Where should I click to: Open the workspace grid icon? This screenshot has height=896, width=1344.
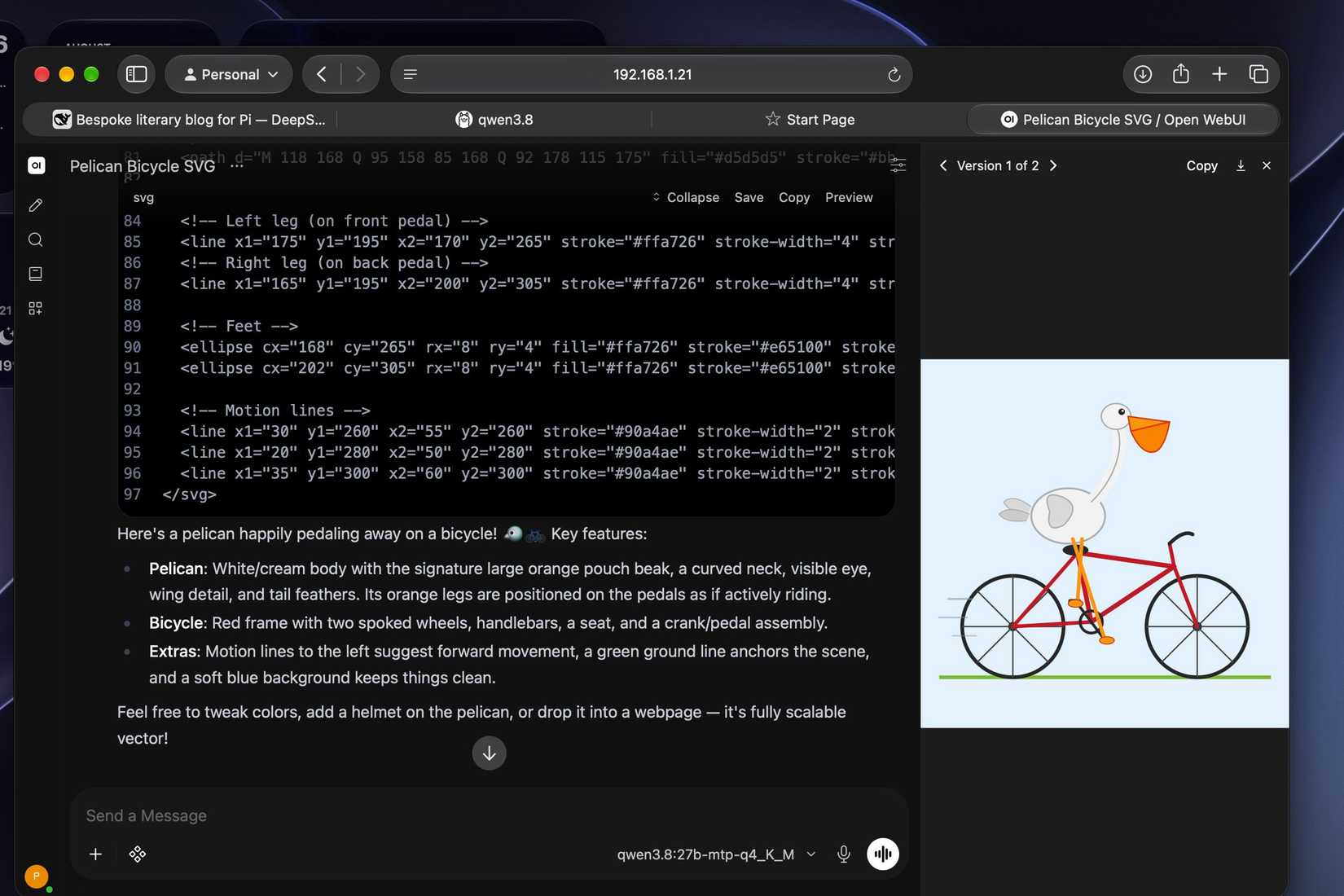(35, 308)
